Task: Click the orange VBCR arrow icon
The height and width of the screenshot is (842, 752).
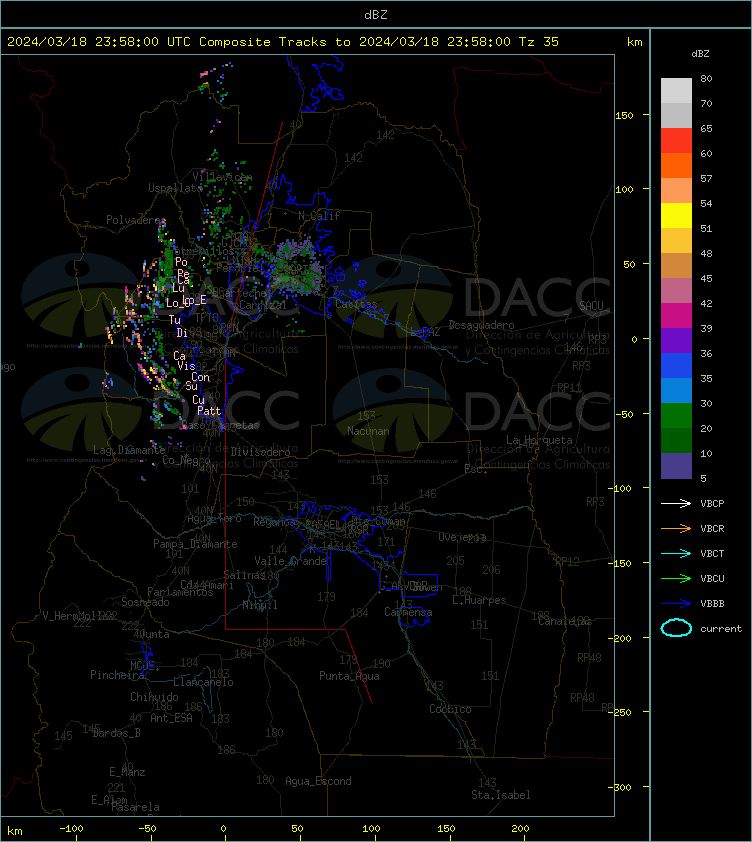Action: tap(676, 528)
